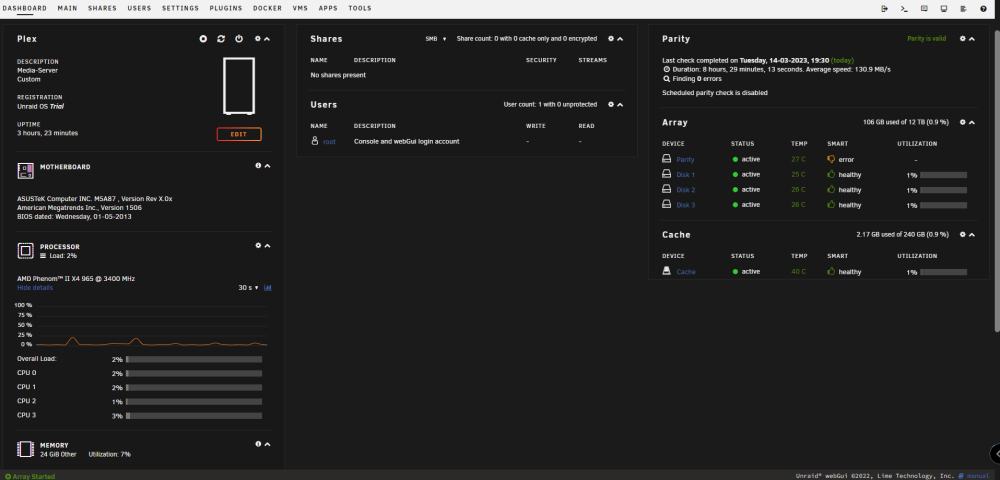Screen dimensions: 1000x480
Task: Open the system Log icon in top bar
Action: (963, 9)
